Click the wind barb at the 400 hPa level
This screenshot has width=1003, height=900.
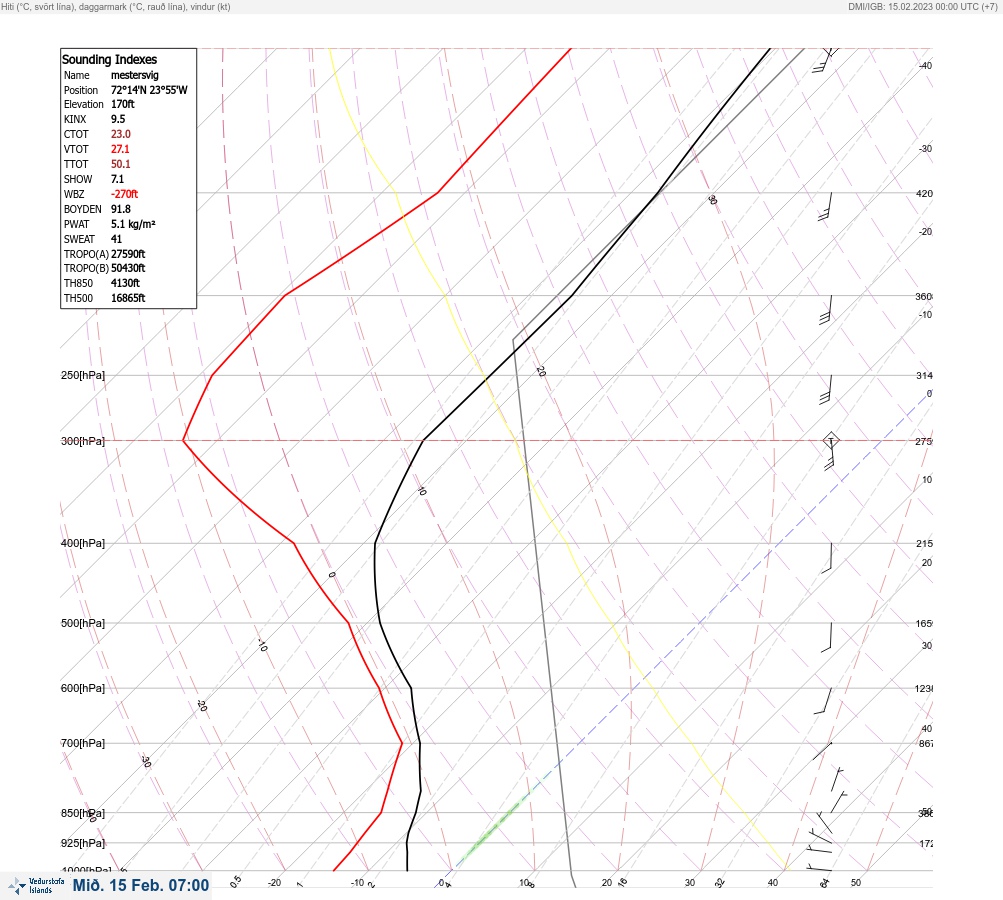(828, 557)
